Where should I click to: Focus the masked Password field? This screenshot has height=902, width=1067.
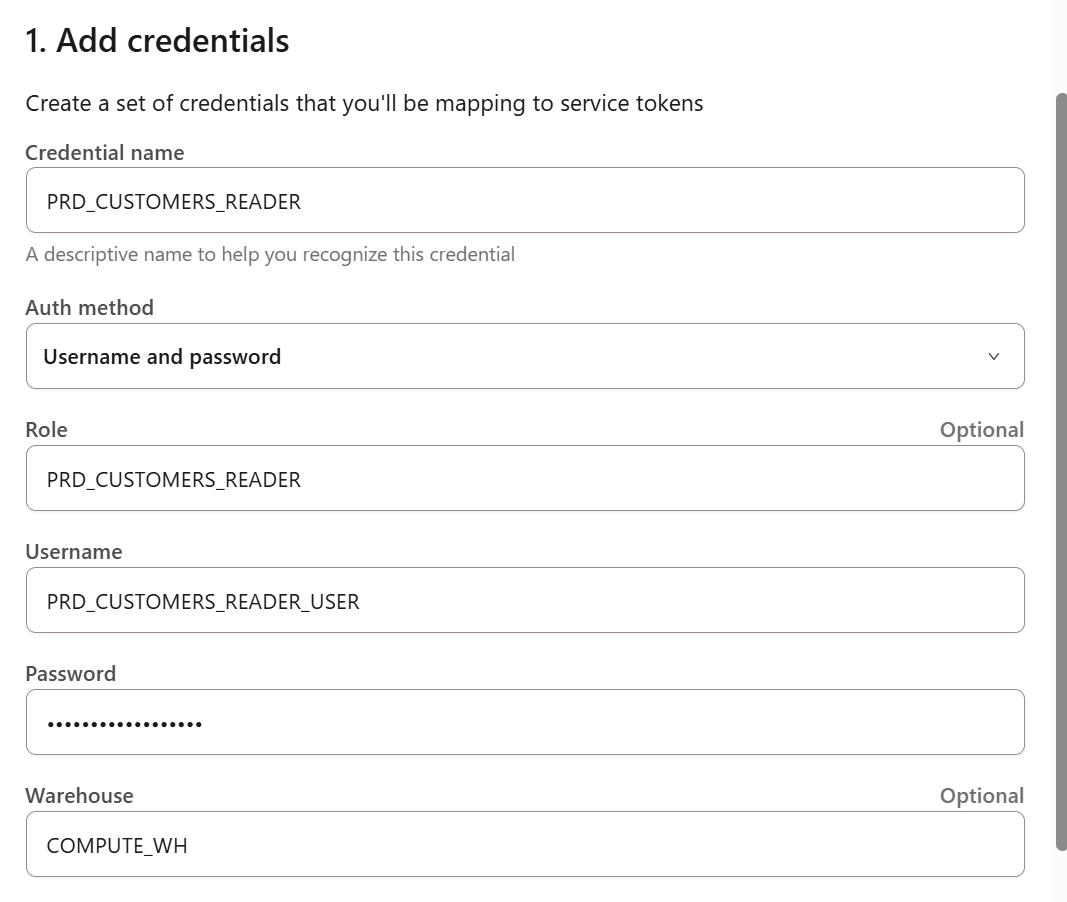tap(524, 722)
